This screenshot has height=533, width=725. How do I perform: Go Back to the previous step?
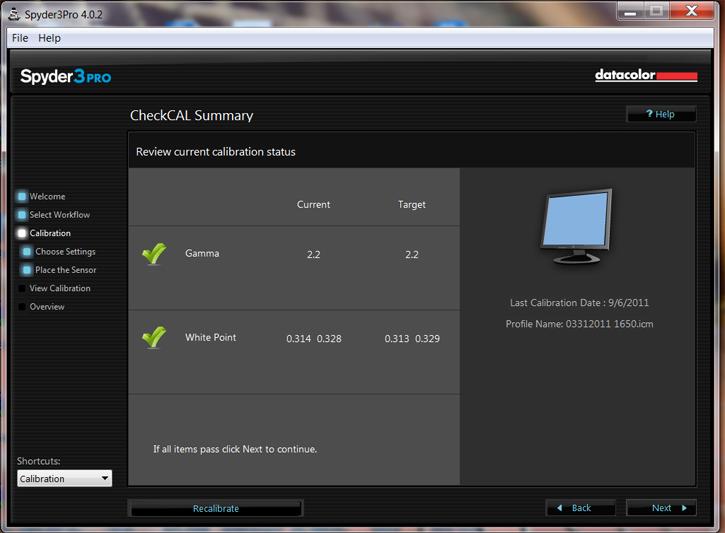click(580, 508)
